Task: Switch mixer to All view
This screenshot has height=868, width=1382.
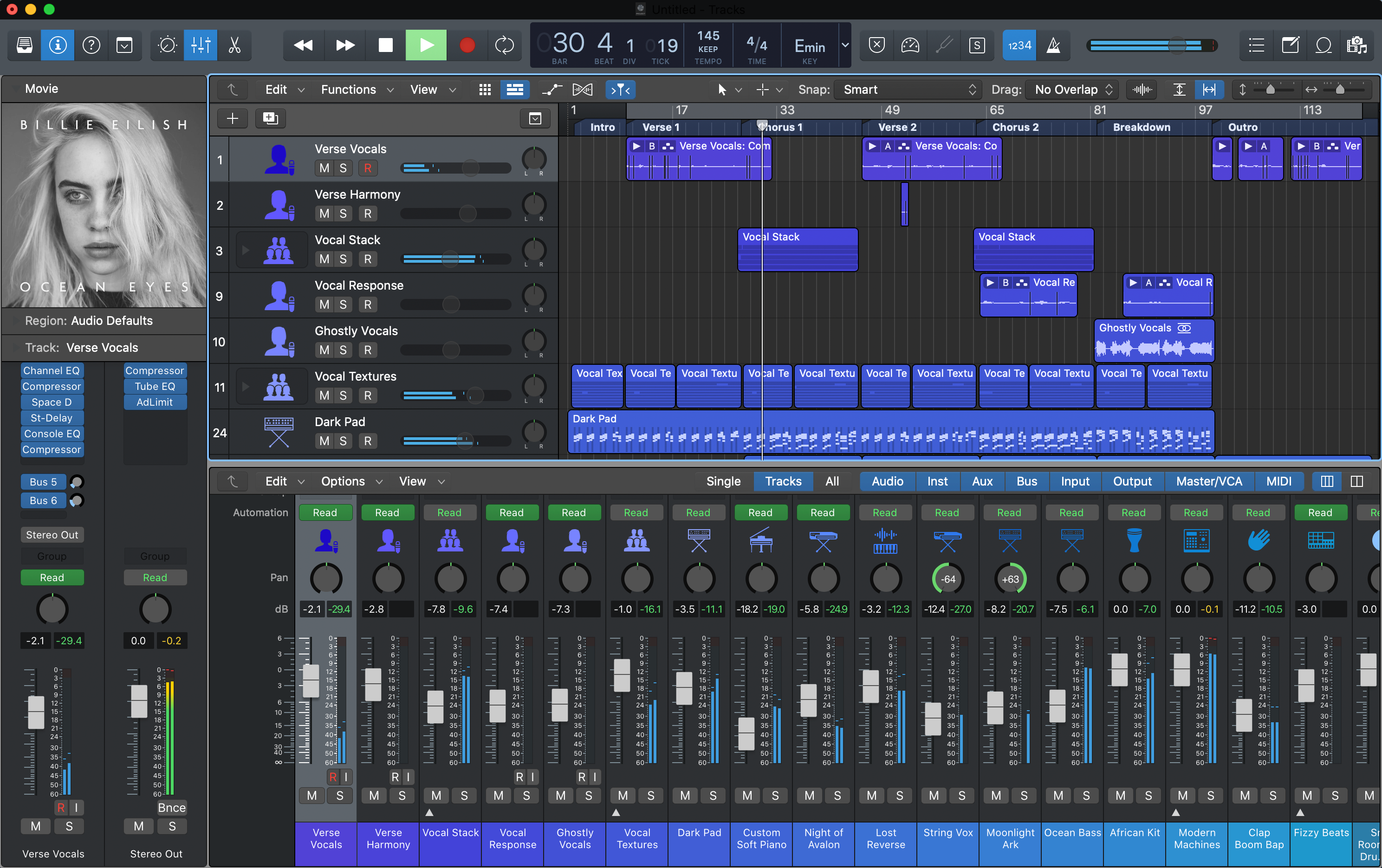Action: [x=831, y=481]
